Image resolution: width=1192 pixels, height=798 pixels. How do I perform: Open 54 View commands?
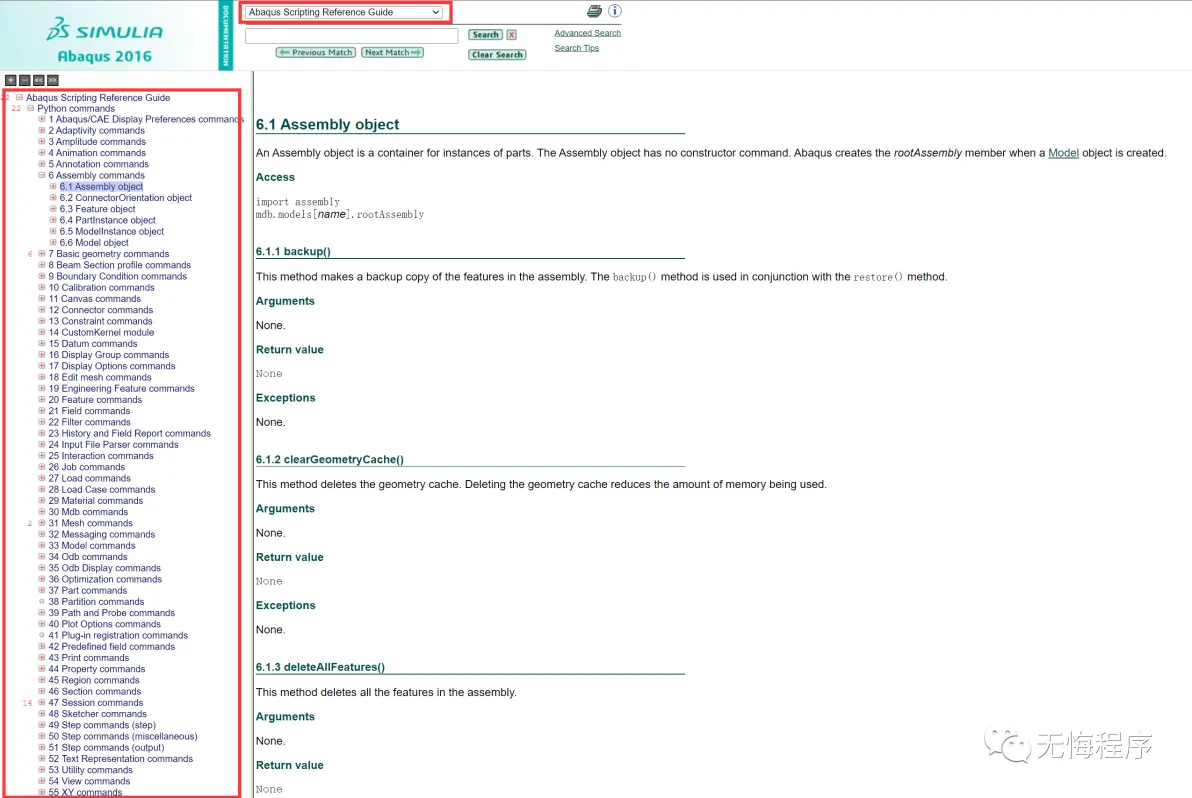click(x=89, y=781)
